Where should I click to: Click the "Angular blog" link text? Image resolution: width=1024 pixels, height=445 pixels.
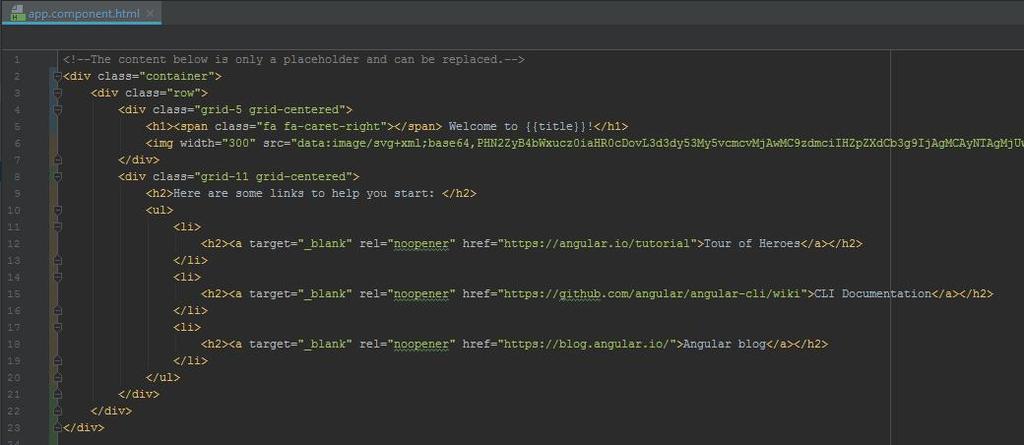(724, 344)
